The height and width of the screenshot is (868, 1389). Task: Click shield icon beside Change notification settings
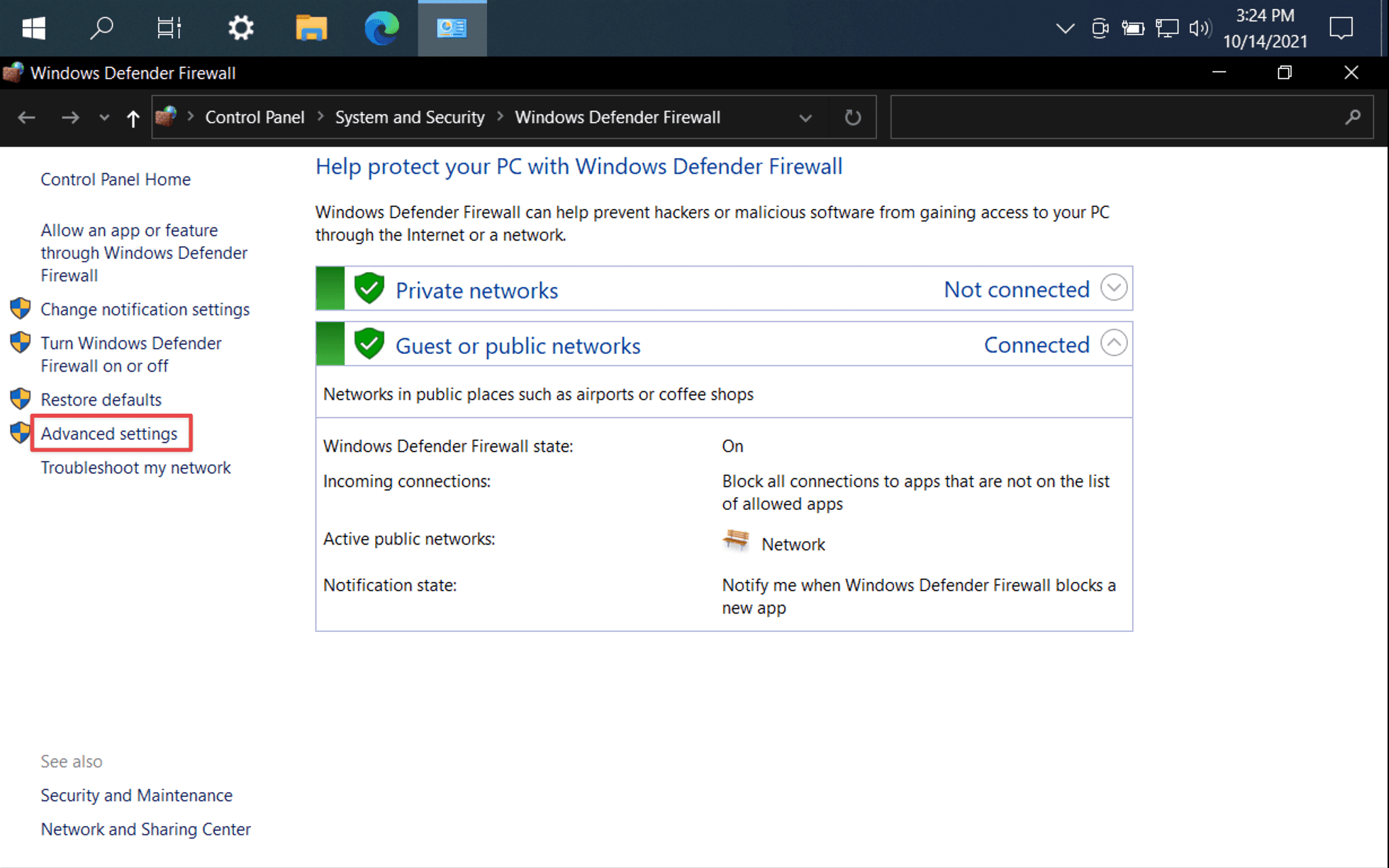coord(20,309)
